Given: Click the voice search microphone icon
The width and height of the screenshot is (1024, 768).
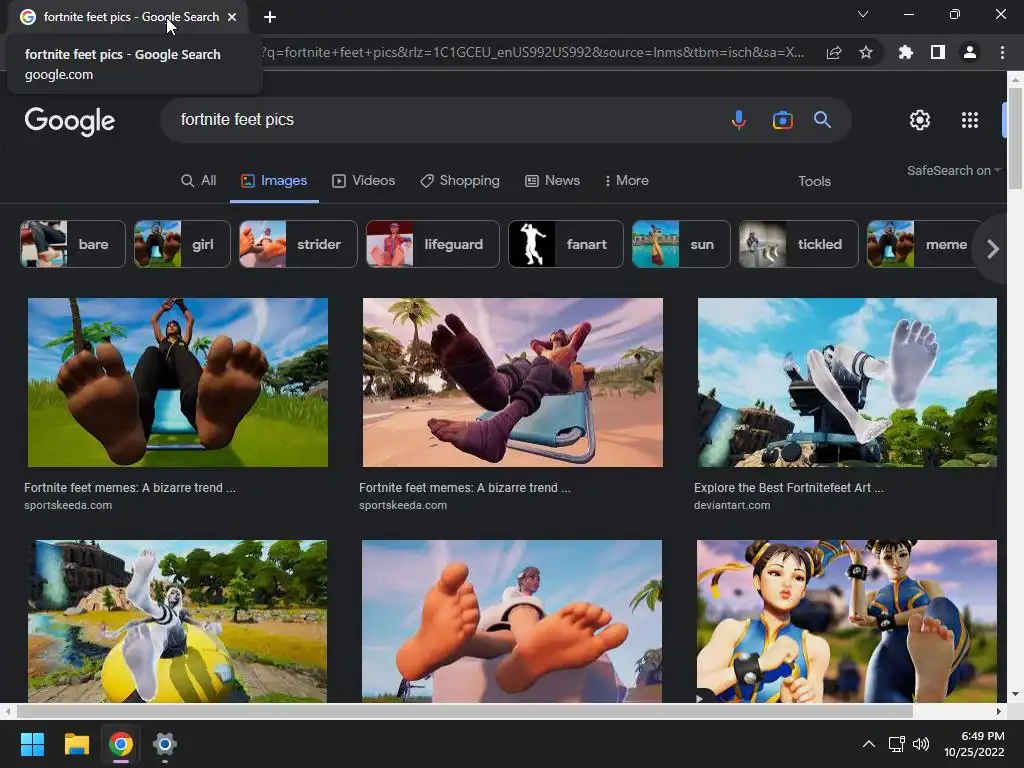Looking at the screenshot, I should point(739,120).
